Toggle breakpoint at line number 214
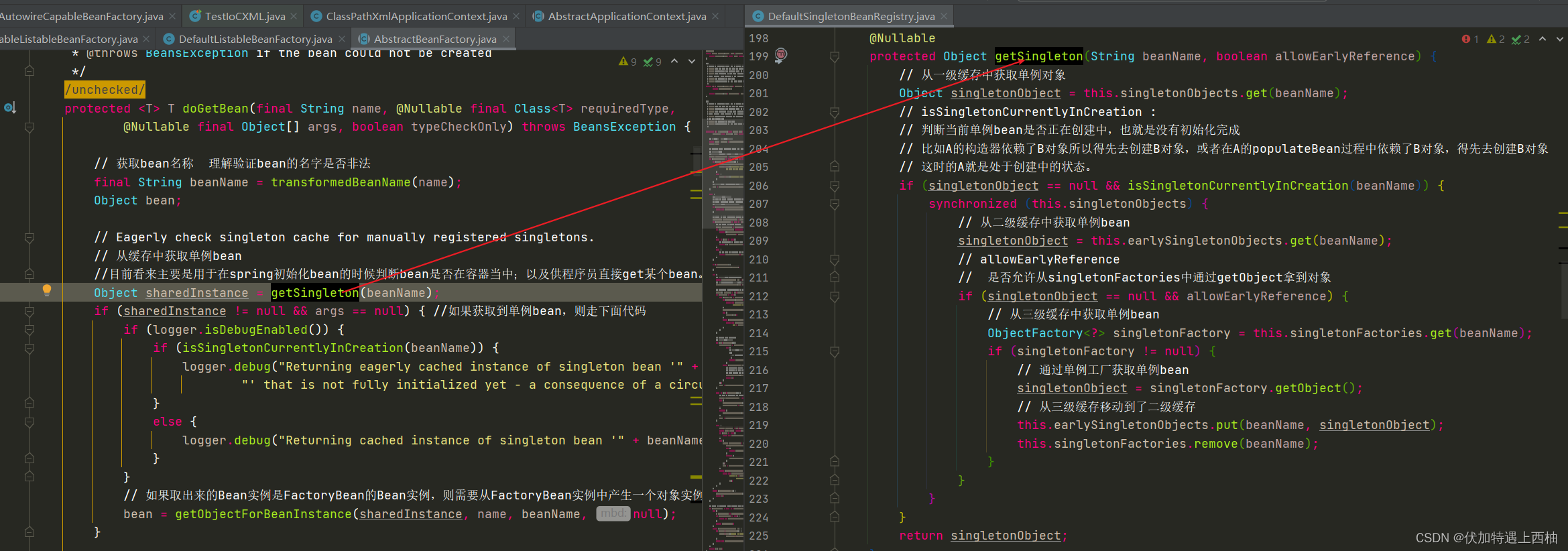This screenshot has height=551, width=1568. (759, 333)
